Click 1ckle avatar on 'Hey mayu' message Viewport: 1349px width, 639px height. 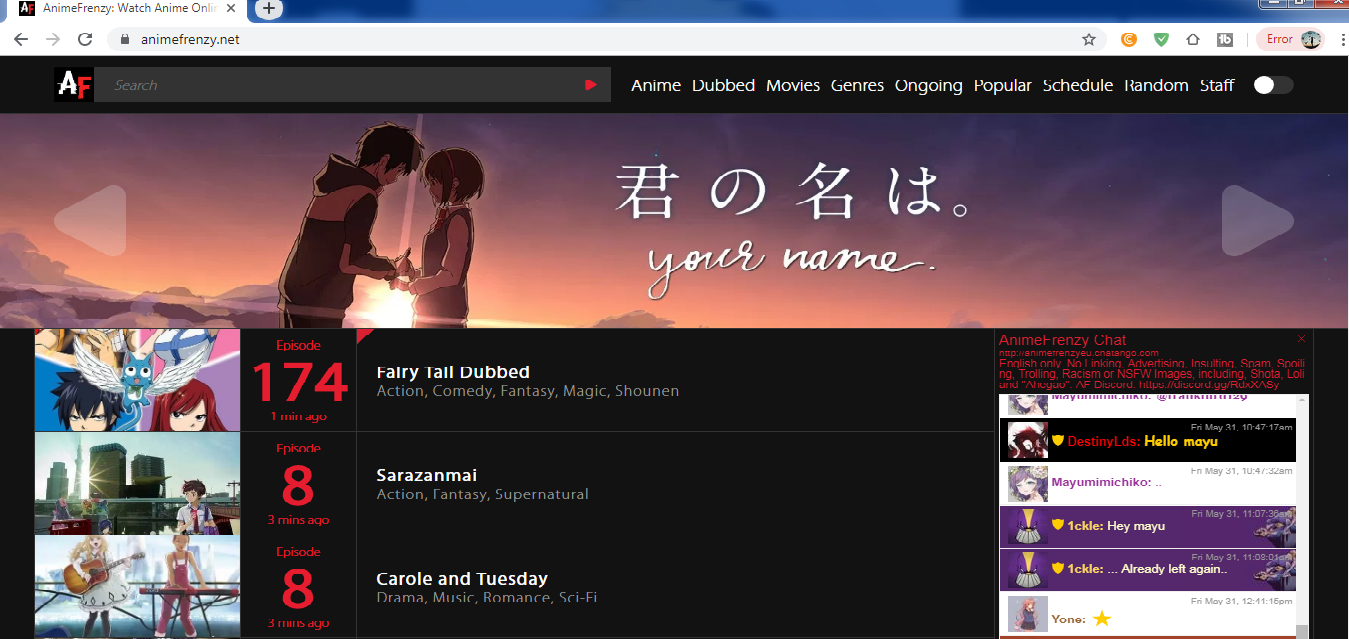[1027, 526]
